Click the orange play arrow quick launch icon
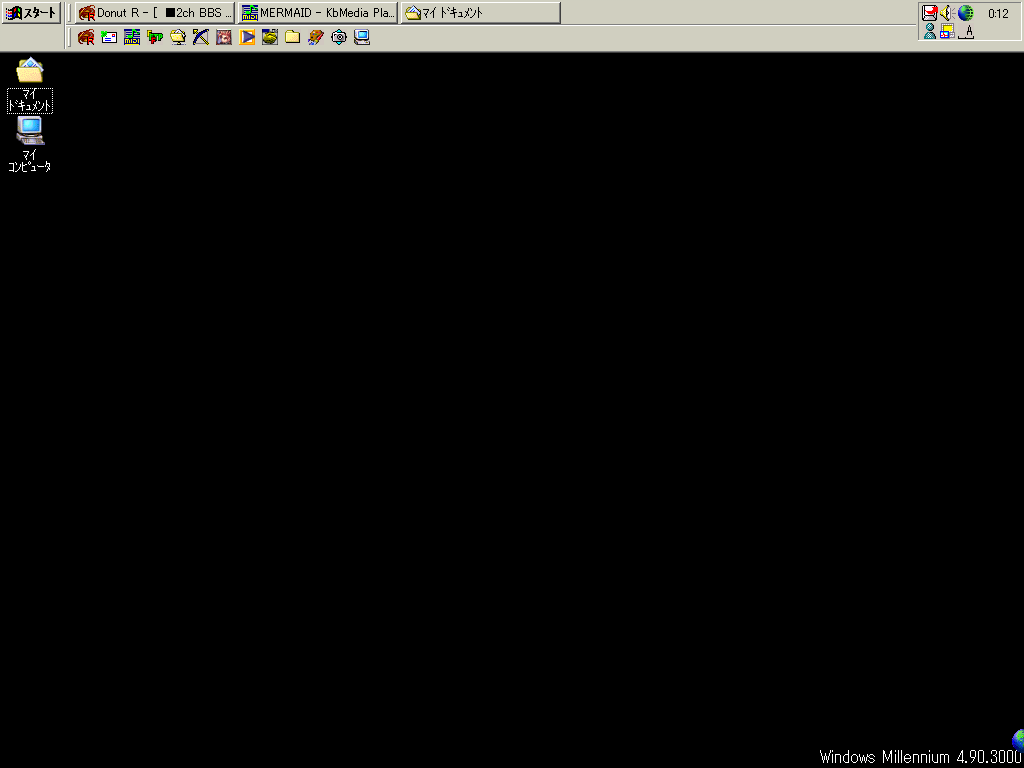Image resolution: width=1024 pixels, height=768 pixels. [247, 37]
